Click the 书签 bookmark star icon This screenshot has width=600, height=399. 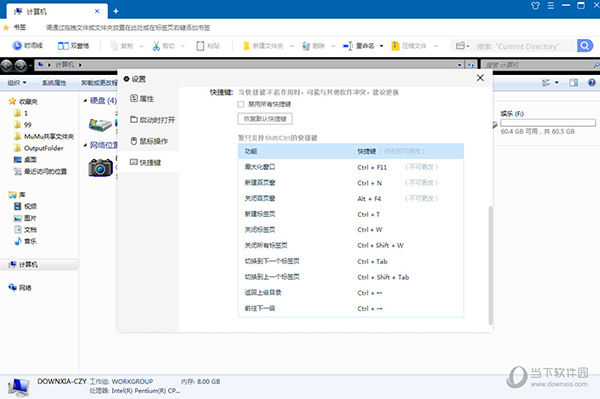[6, 28]
